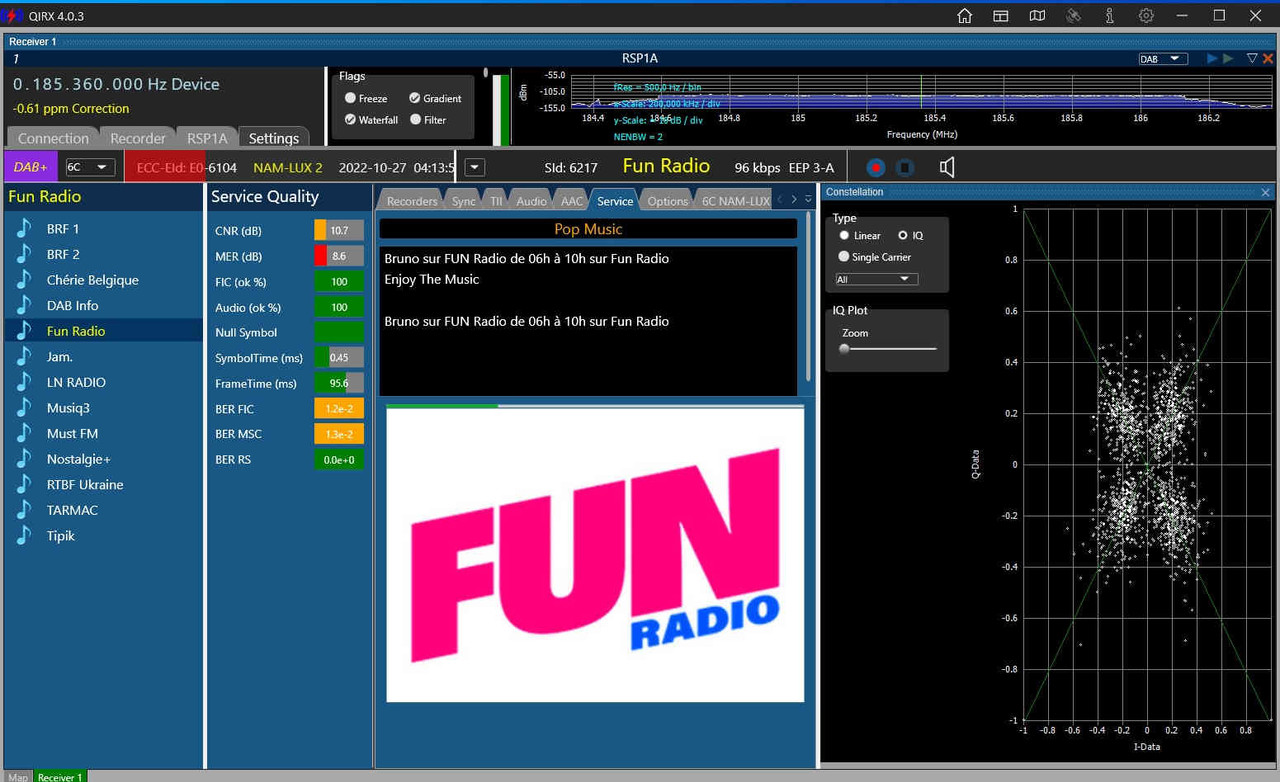Toggle the Waterfall flag

click(350, 119)
